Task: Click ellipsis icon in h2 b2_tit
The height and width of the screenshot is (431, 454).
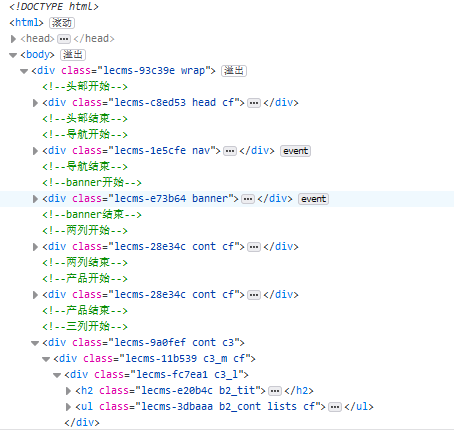Action: 275,391
